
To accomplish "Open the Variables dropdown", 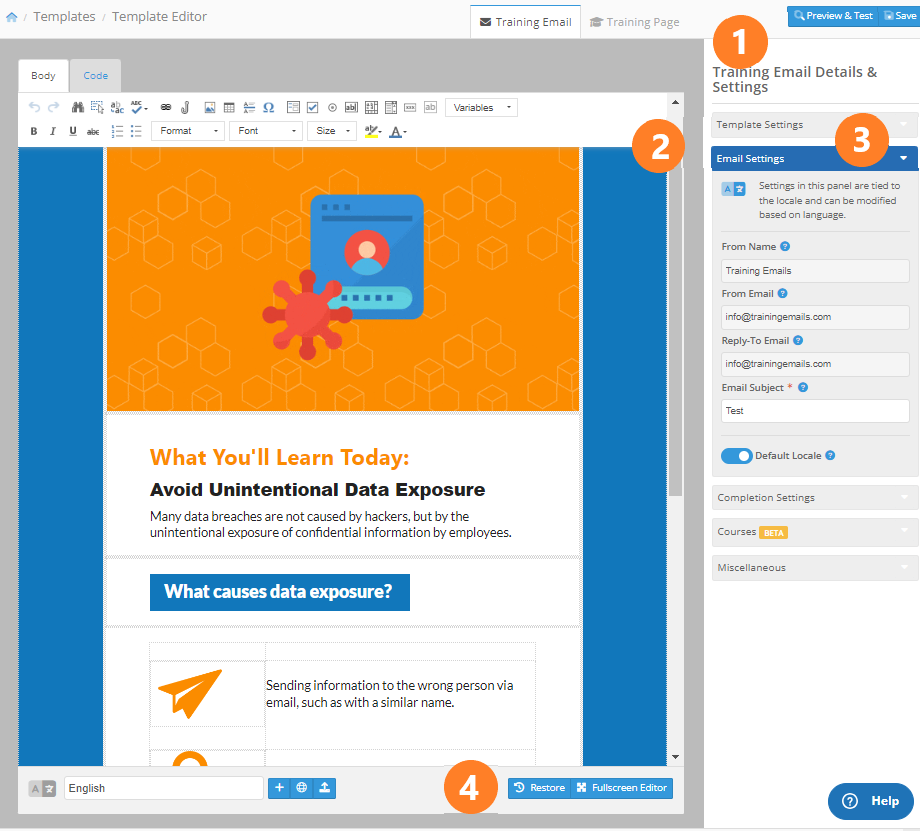I will (481, 107).
